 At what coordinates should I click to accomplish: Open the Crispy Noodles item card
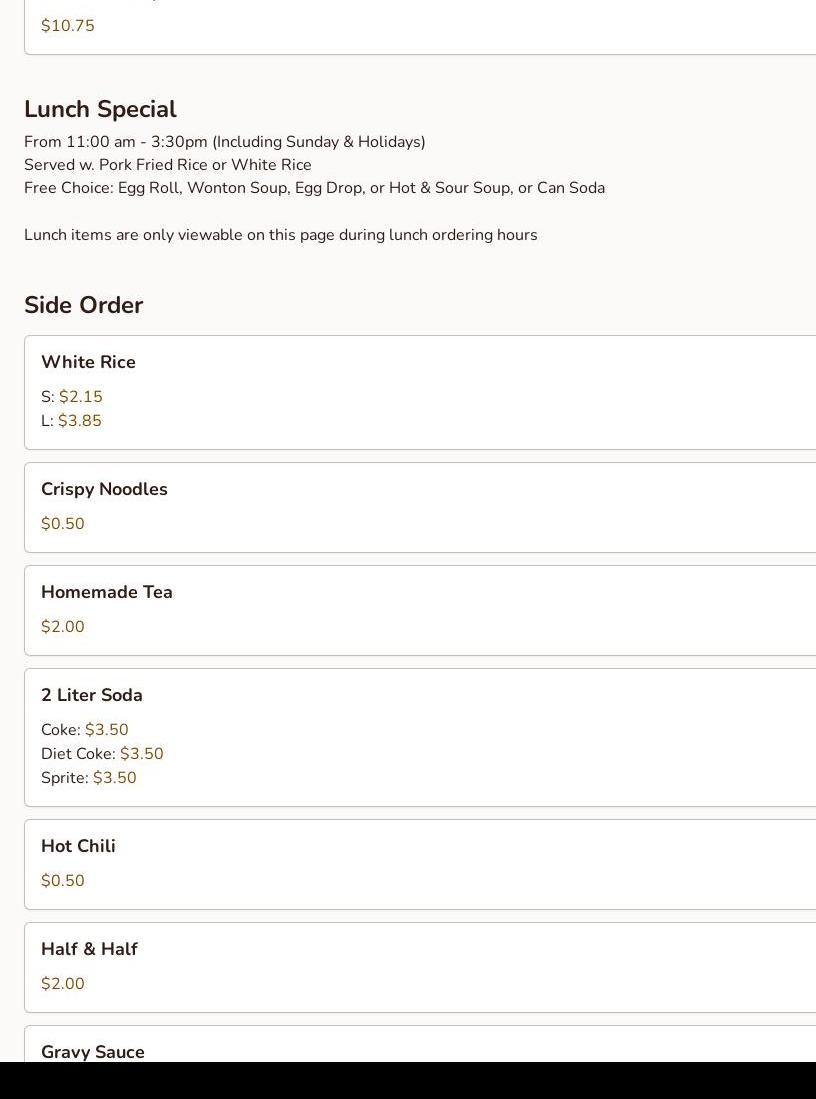(421, 507)
